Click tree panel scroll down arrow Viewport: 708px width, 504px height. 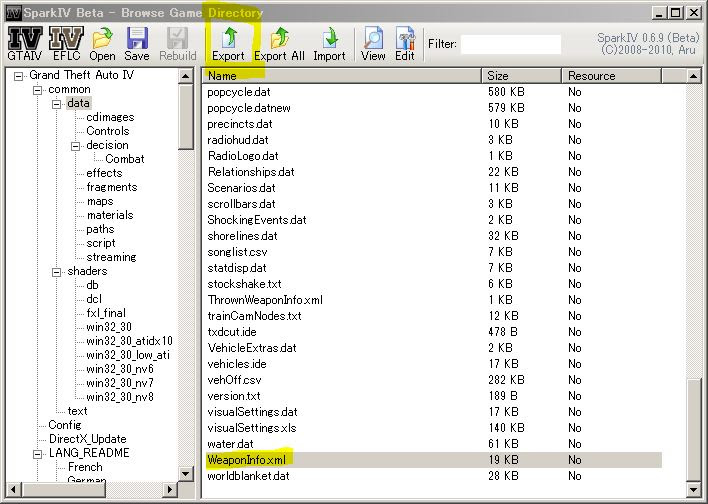pyautogui.click(x=186, y=474)
